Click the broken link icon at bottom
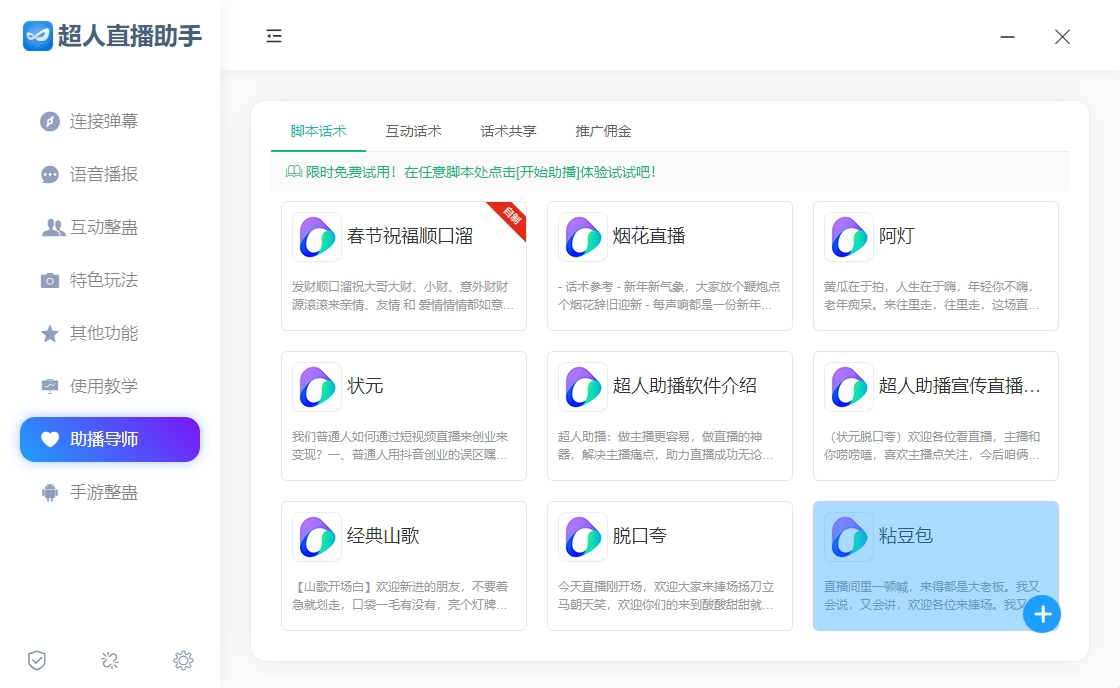The image size is (1120, 688). [110, 660]
